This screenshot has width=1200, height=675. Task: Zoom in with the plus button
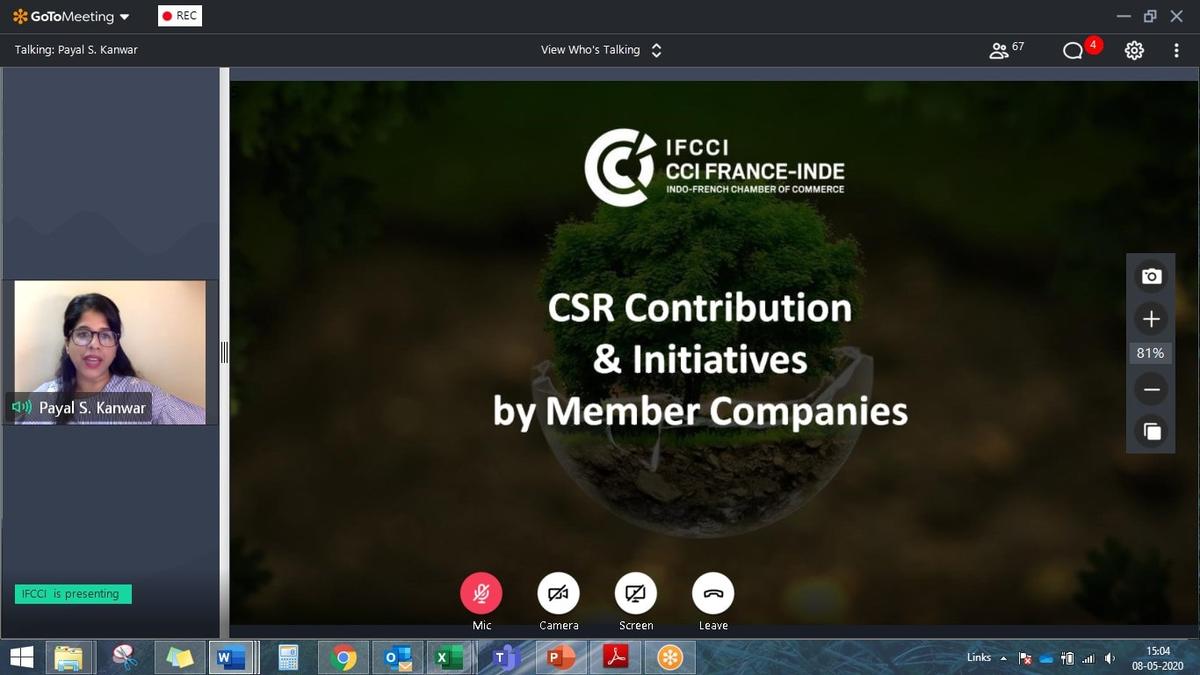pos(1151,319)
